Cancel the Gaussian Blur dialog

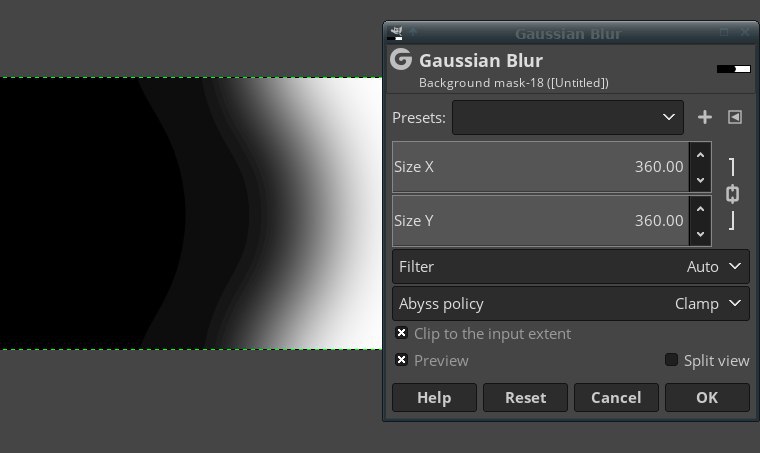(x=616, y=397)
